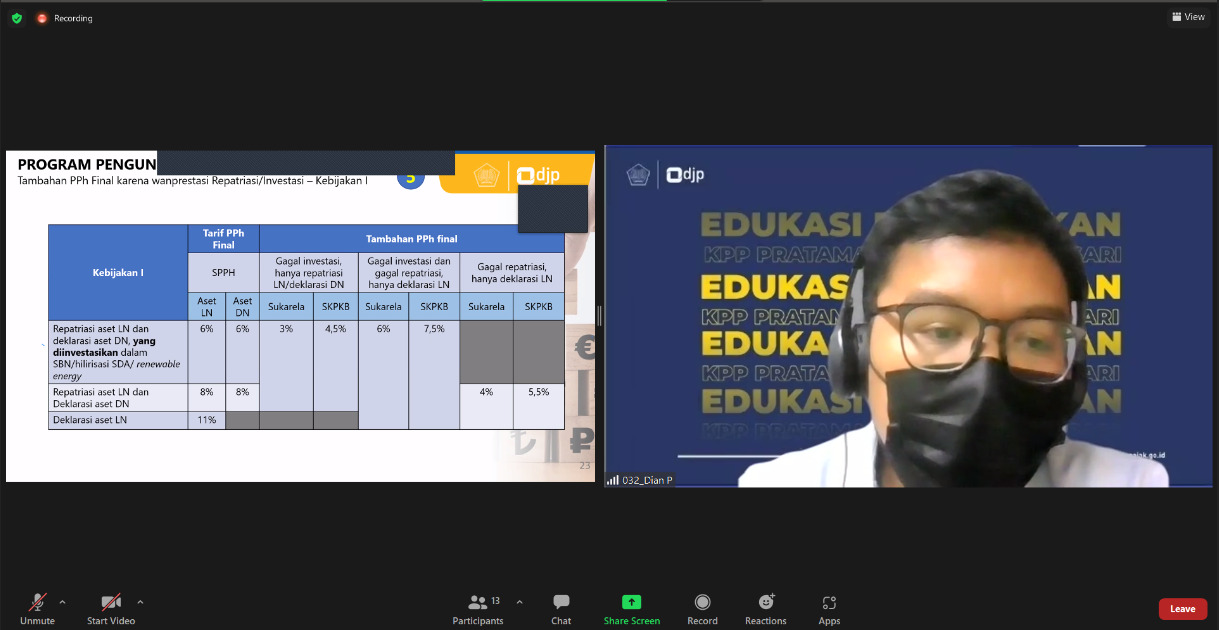
Task: Open audio options arrow beside Unmute
Action: coord(62,602)
